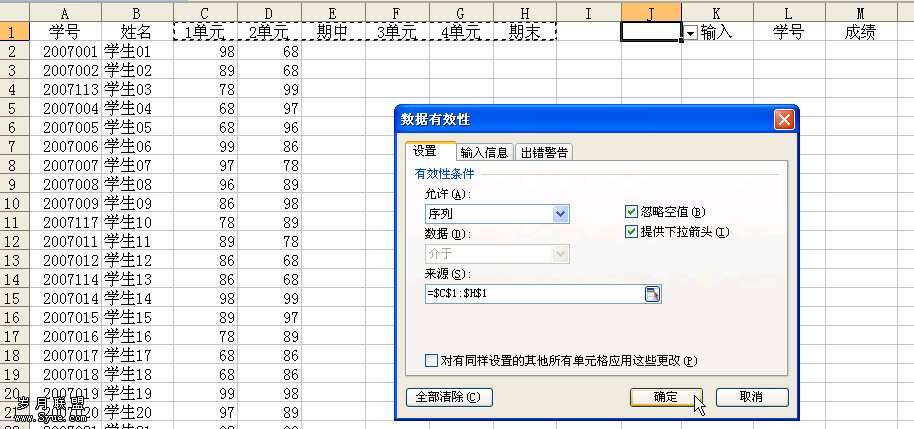
Task: Click cell G1 containing 4单元
Action: point(462,32)
